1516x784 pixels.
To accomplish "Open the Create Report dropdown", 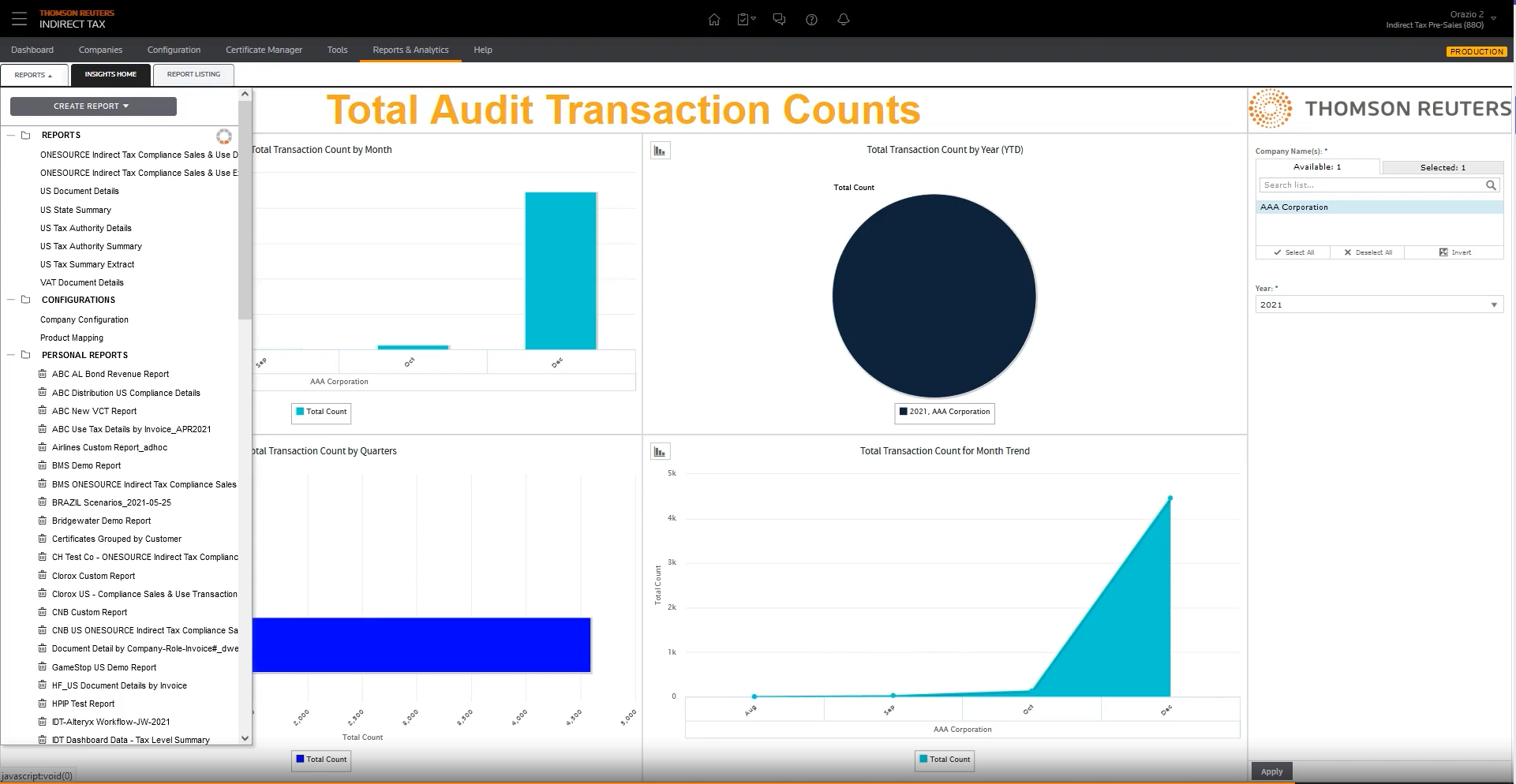I will tap(92, 106).
